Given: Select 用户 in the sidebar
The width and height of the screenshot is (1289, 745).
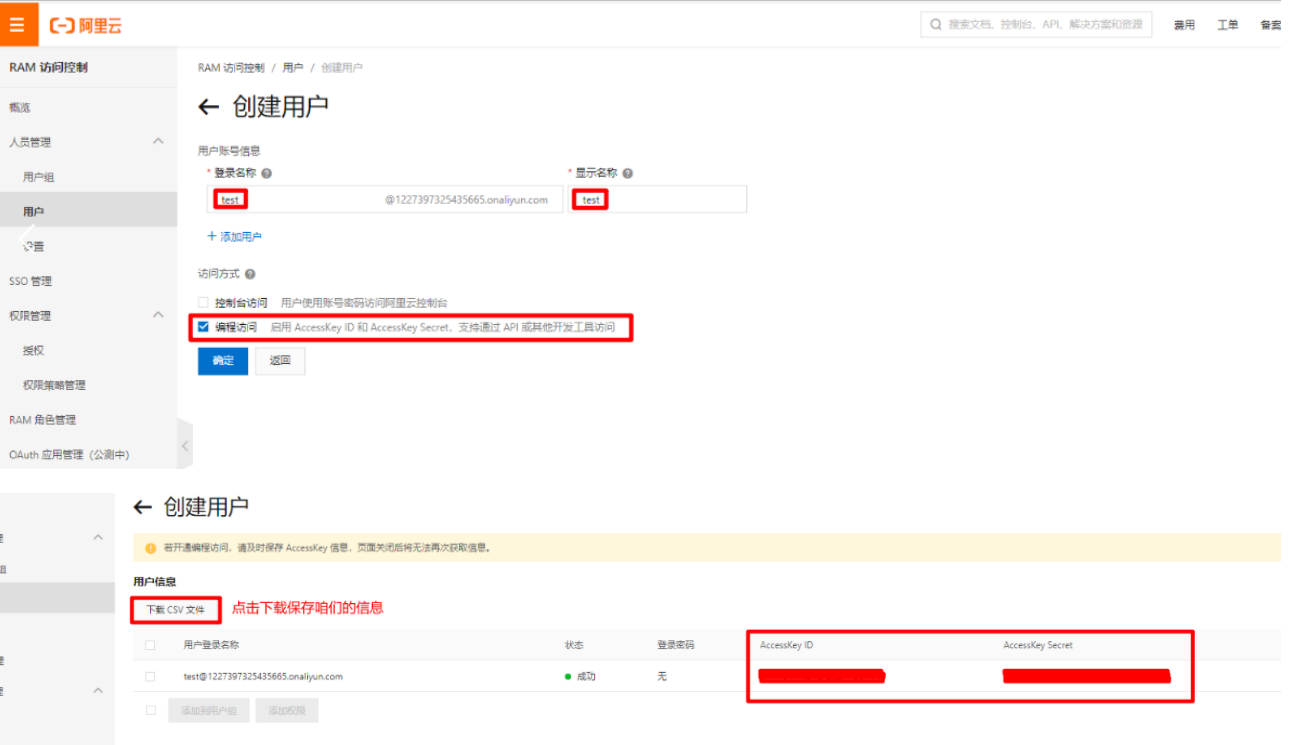Looking at the screenshot, I should coord(88,212).
